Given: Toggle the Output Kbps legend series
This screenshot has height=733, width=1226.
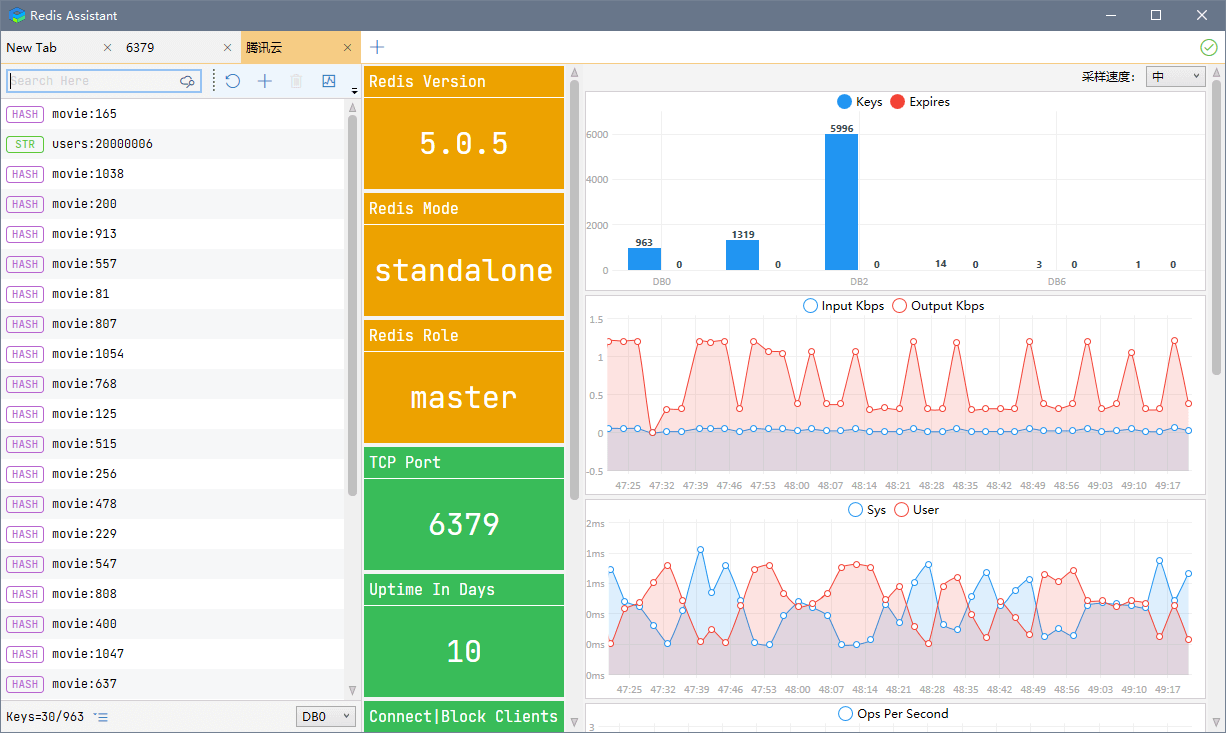Looking at the screenshot, I should pos(938,306).
